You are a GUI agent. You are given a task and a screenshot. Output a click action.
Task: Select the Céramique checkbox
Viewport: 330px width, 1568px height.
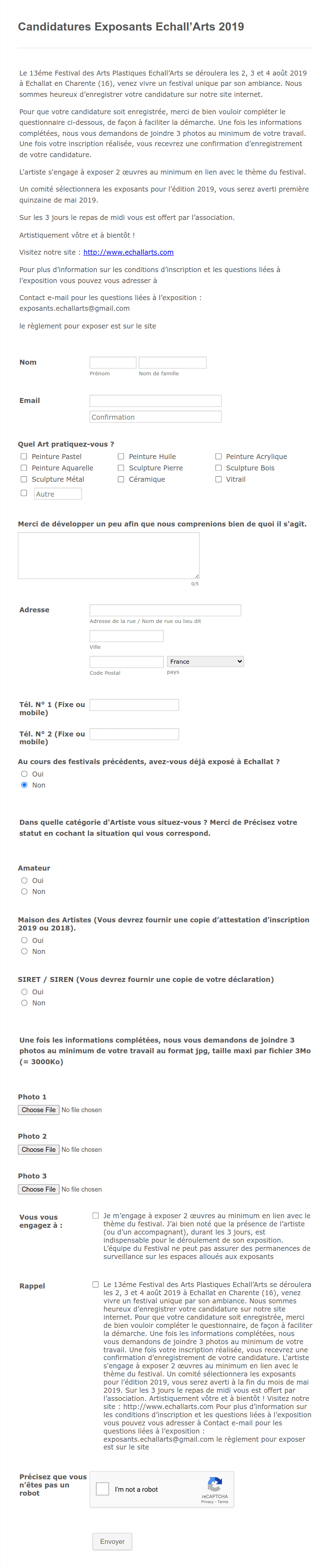click(121, 479)
